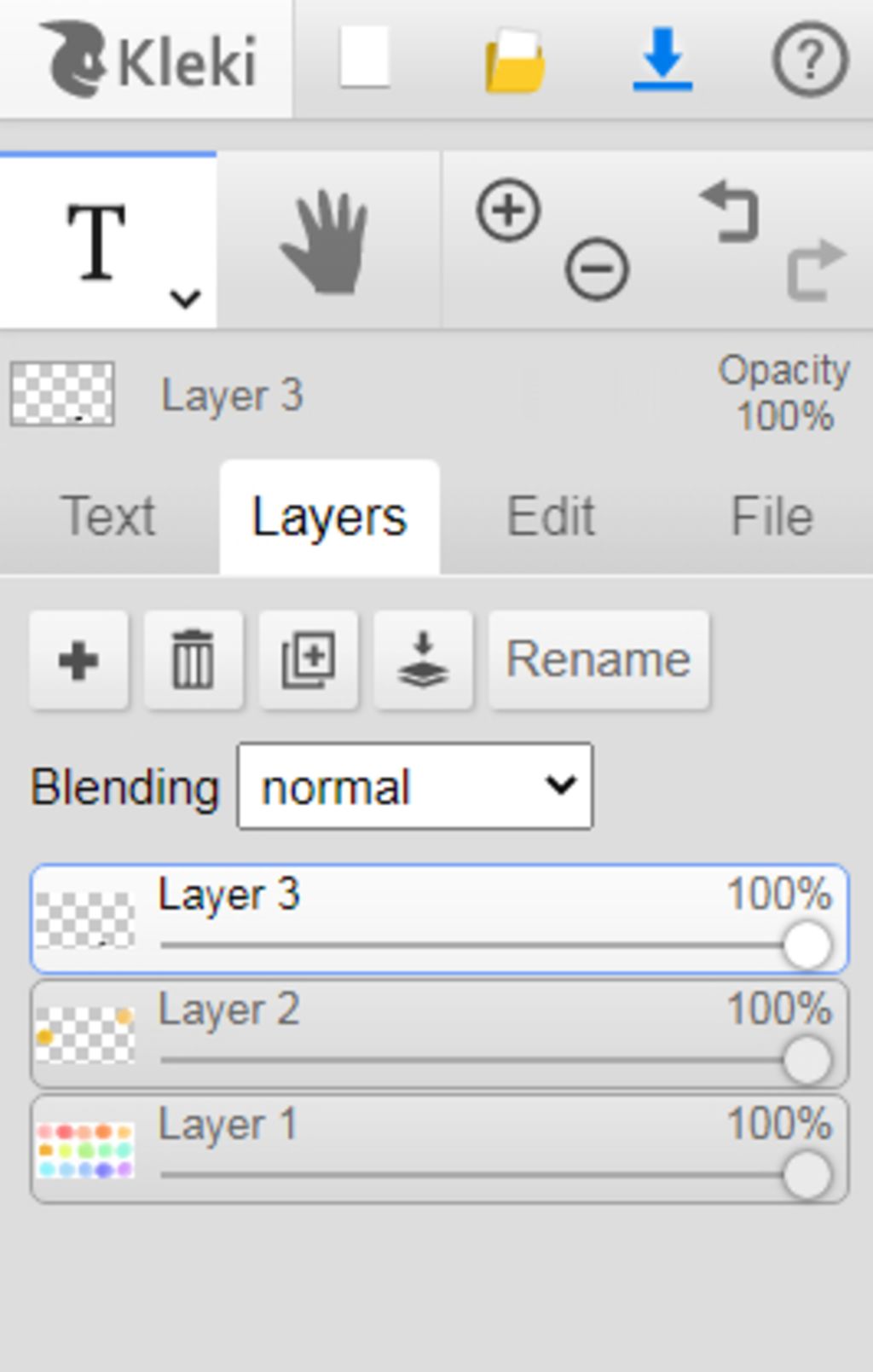
Task: Open a file using the yellow folder icon
Action: (x=514, y=61)
